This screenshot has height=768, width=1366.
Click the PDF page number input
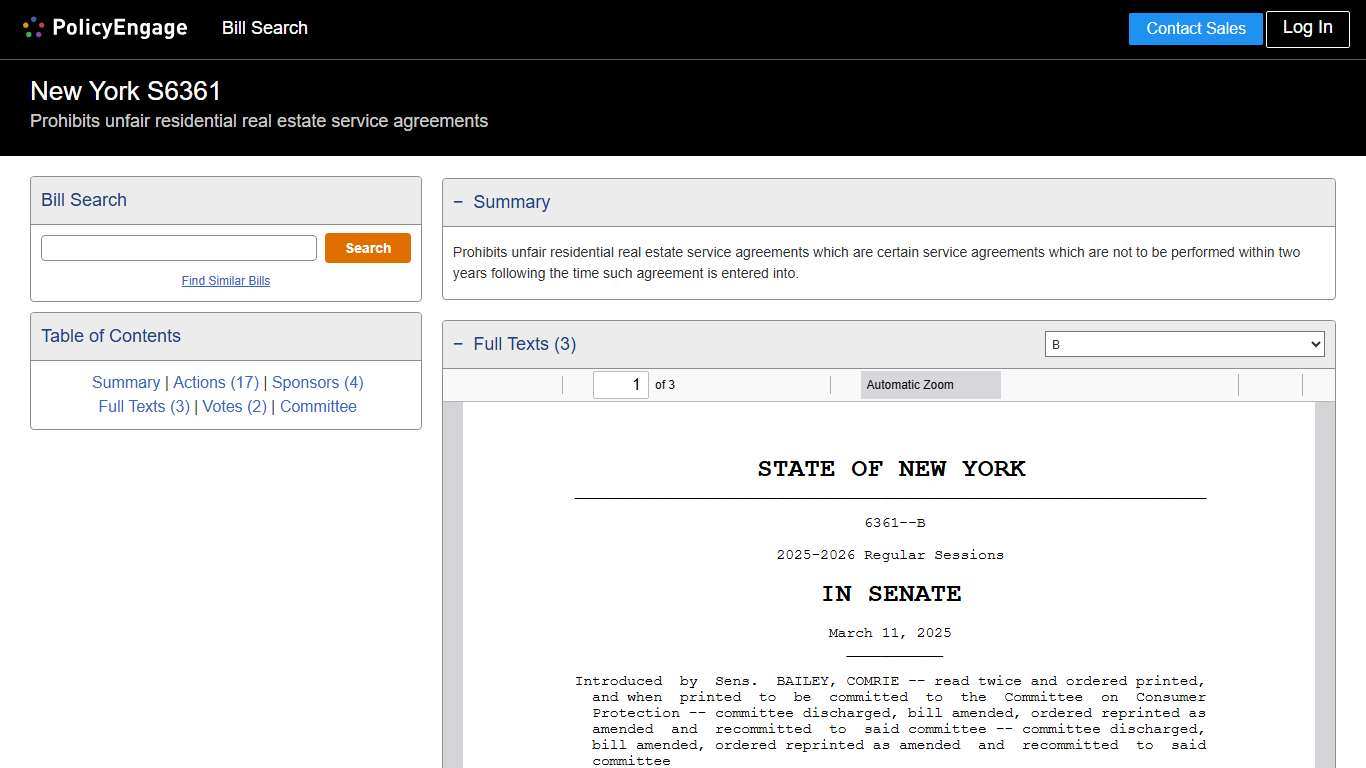[621, 384]
